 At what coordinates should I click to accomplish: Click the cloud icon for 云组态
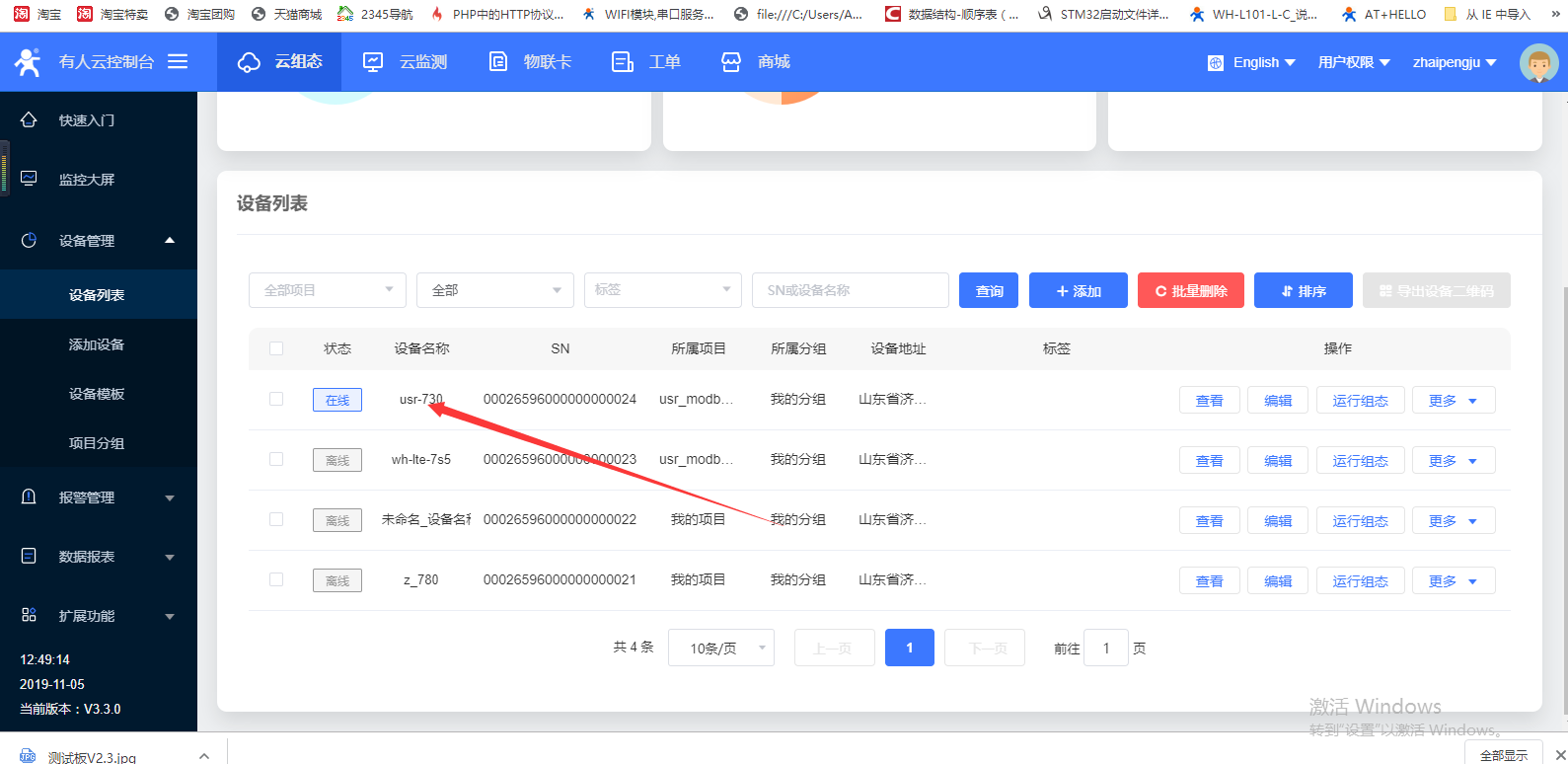click(x=249, y=62)
